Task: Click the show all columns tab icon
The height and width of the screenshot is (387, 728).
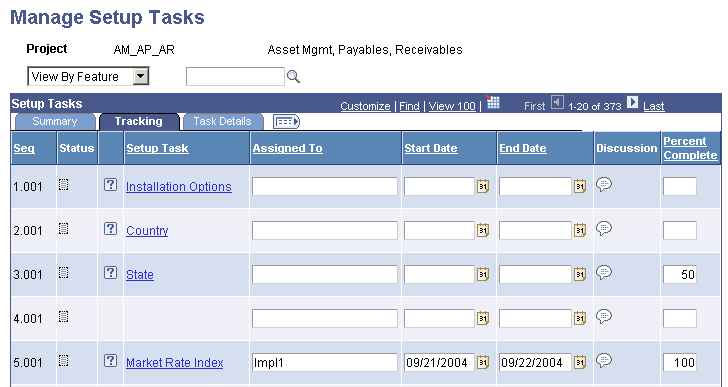Action: click(286, 122)
